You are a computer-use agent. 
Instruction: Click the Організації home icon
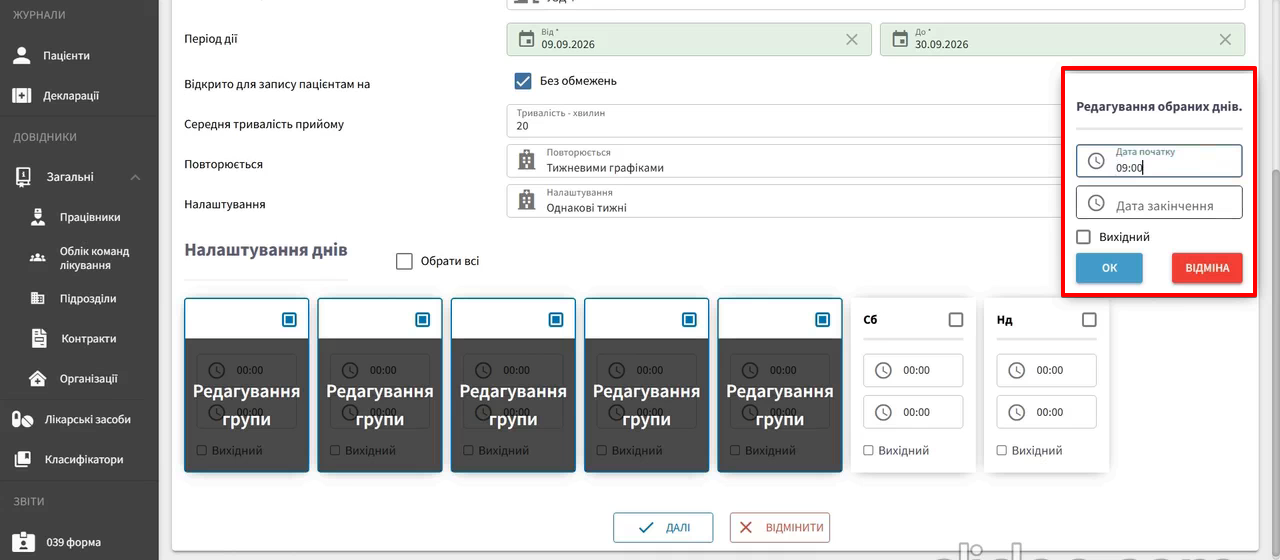pyautogui.click(x=38, y=379)
